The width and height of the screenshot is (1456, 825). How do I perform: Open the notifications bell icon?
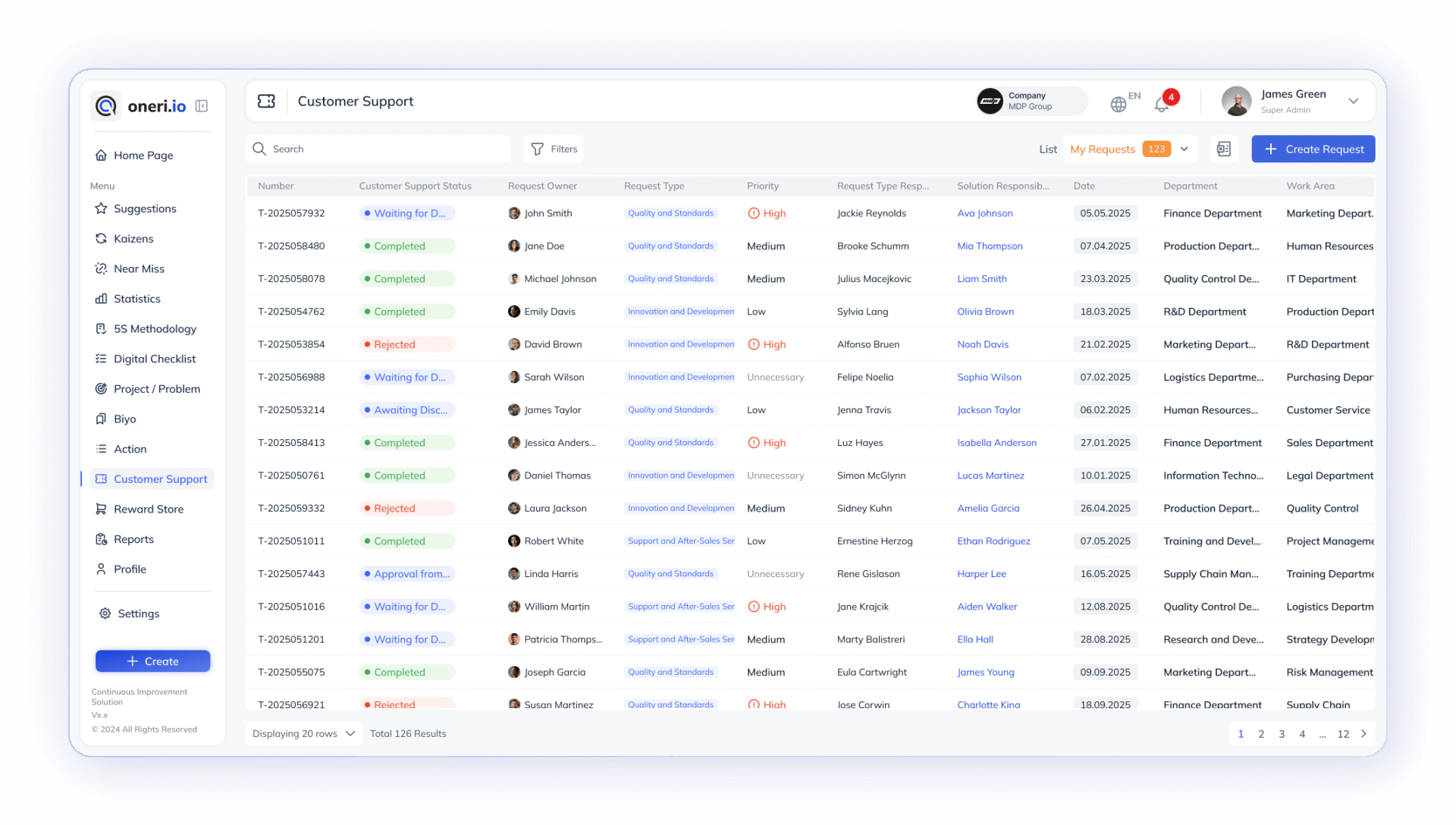(x=1161, y=105)
